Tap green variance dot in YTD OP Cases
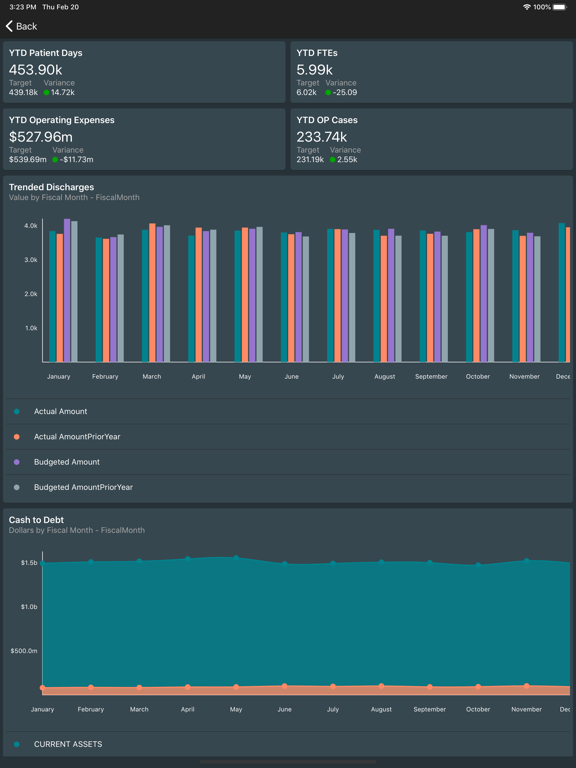This screenshot has height=768, width=576. point(333,159)
